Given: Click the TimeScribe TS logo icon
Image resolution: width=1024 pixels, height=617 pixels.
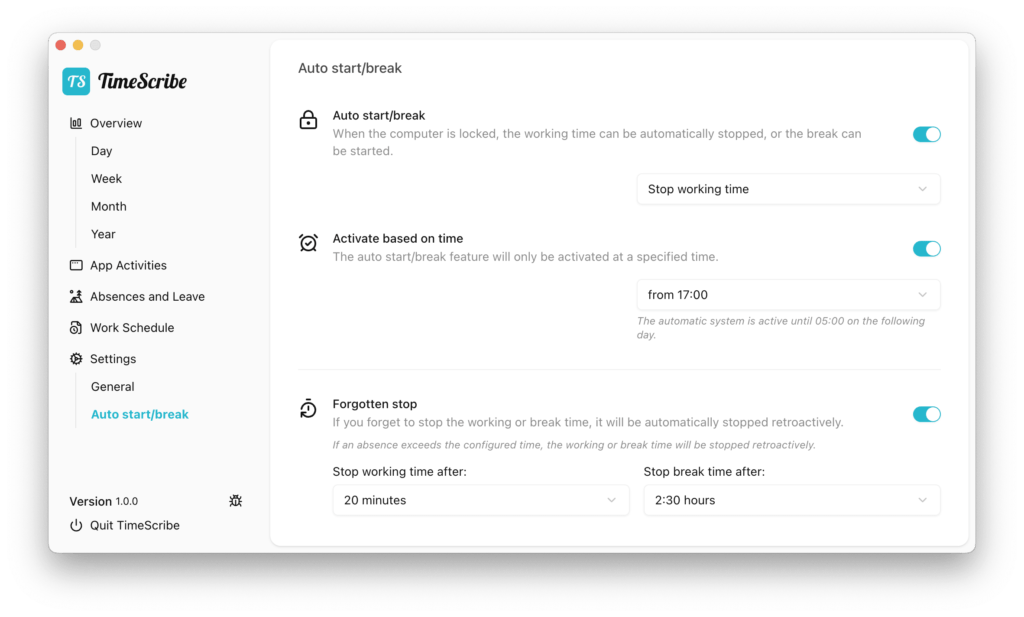Looking at the screenshot, I should tap(76, 82).
